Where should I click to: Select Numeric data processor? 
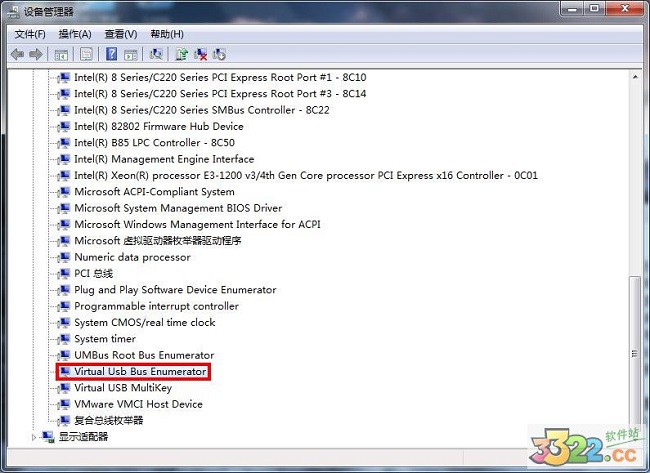(132, 257)
